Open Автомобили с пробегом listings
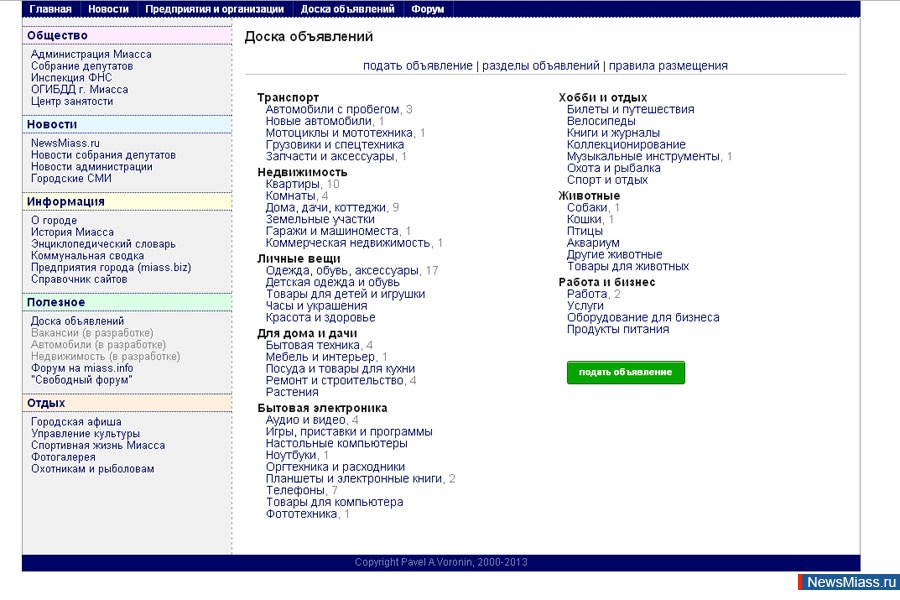The image size is (900, 600). [332, 109]
